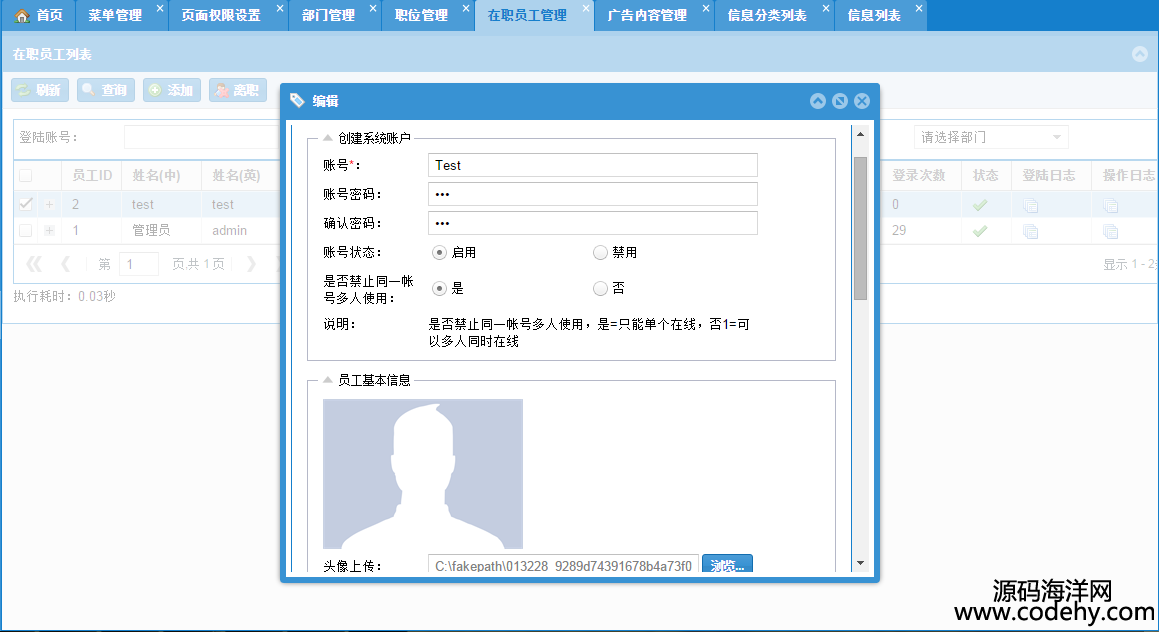Viewport: 1159px width, 632px height.
Task: Toggle the checkbox for 管理员 row
Action: [26, 231]
